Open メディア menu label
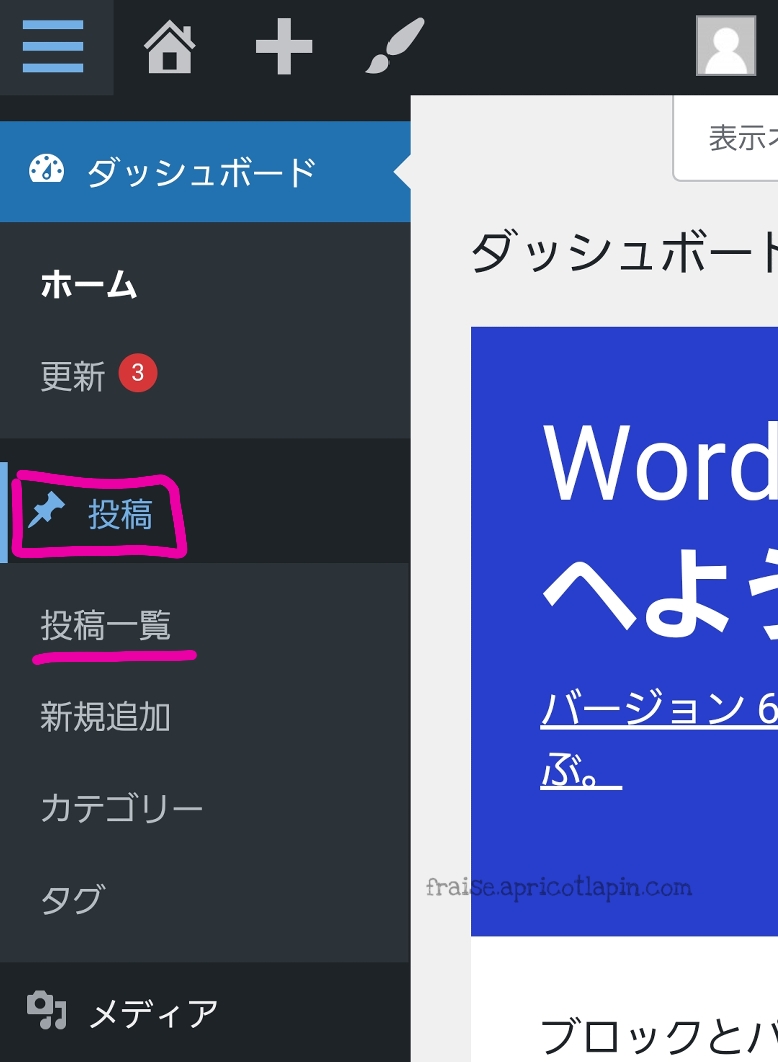Screen dimensions: 778x1062 (154, 1014)
